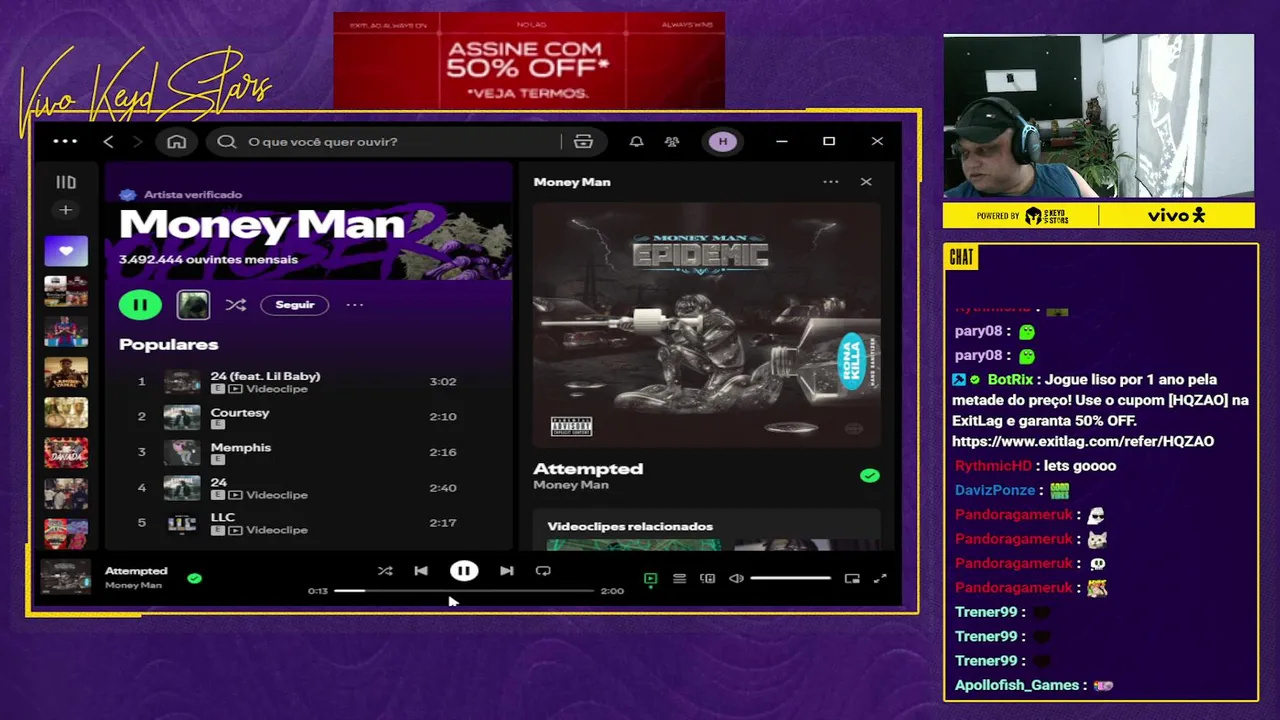Open the Spotify three-dots main menu
The image size is (1280, 720).
(65, 141)
